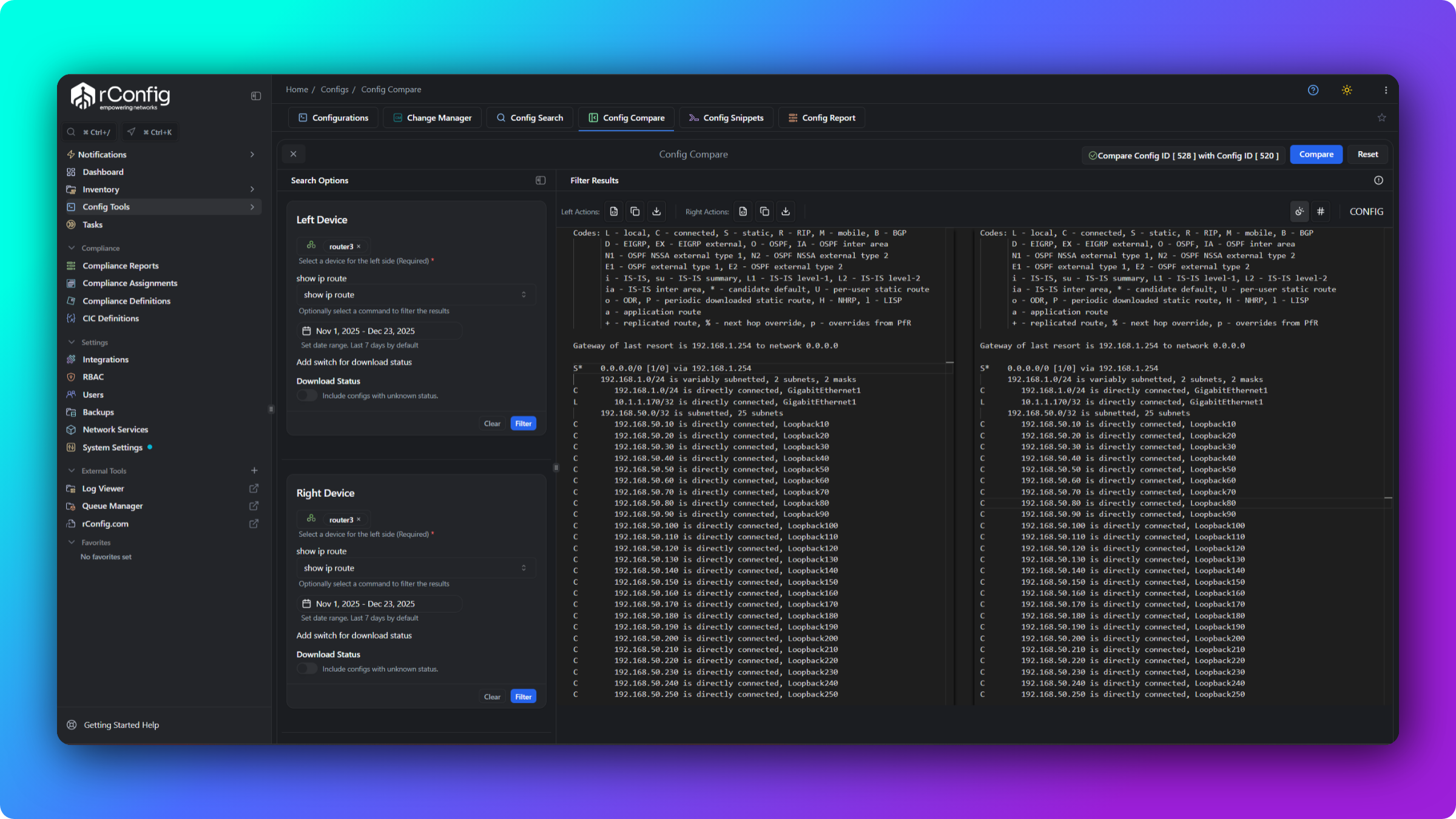Open Tasks from sidebar
This screenshot has width=1456, height=819.
92,224
